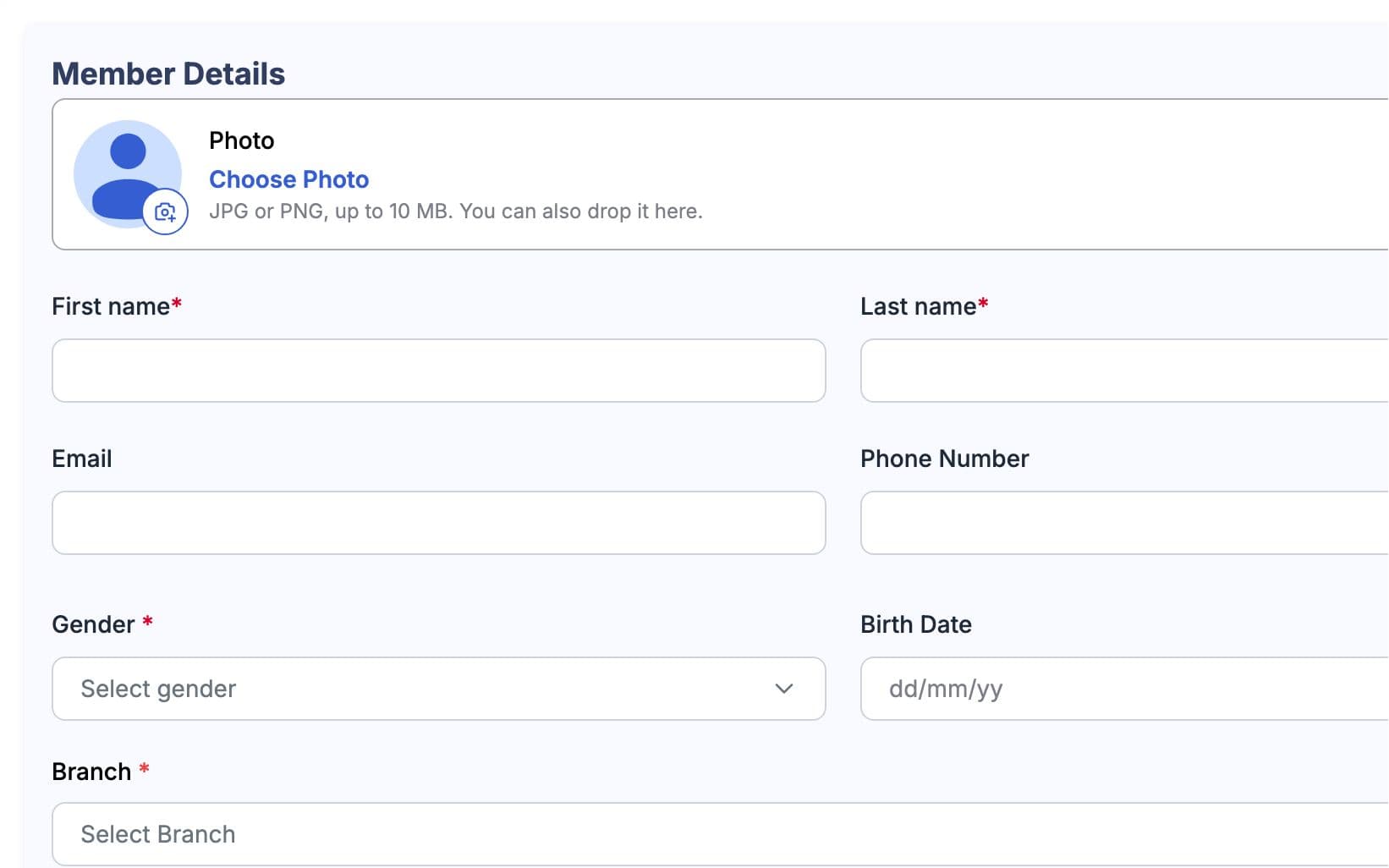
Task: Click the profile avatar placeholder
Action: point(128,173)
